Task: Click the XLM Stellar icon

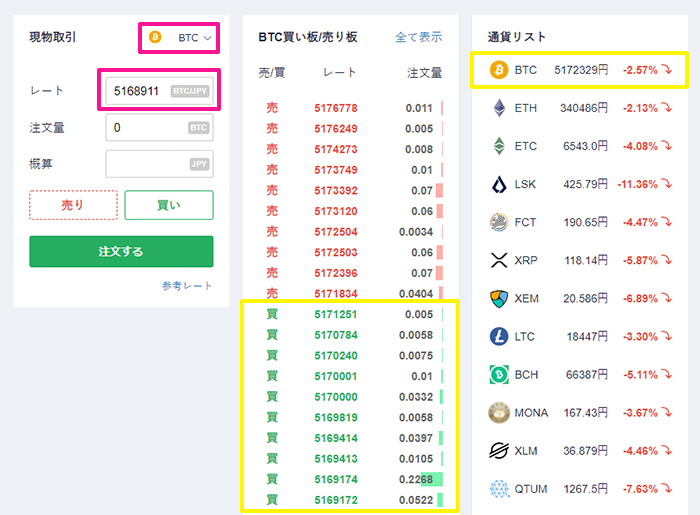Action: [x=499, y=451]
